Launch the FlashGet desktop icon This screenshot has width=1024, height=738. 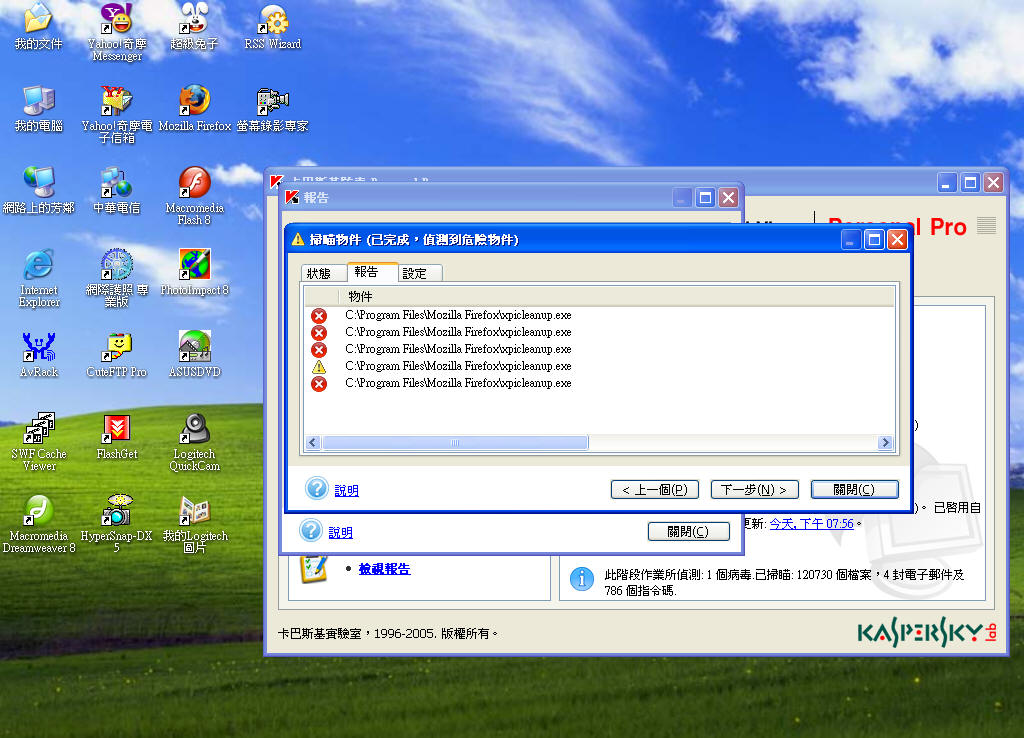click(x=117, y=430)
